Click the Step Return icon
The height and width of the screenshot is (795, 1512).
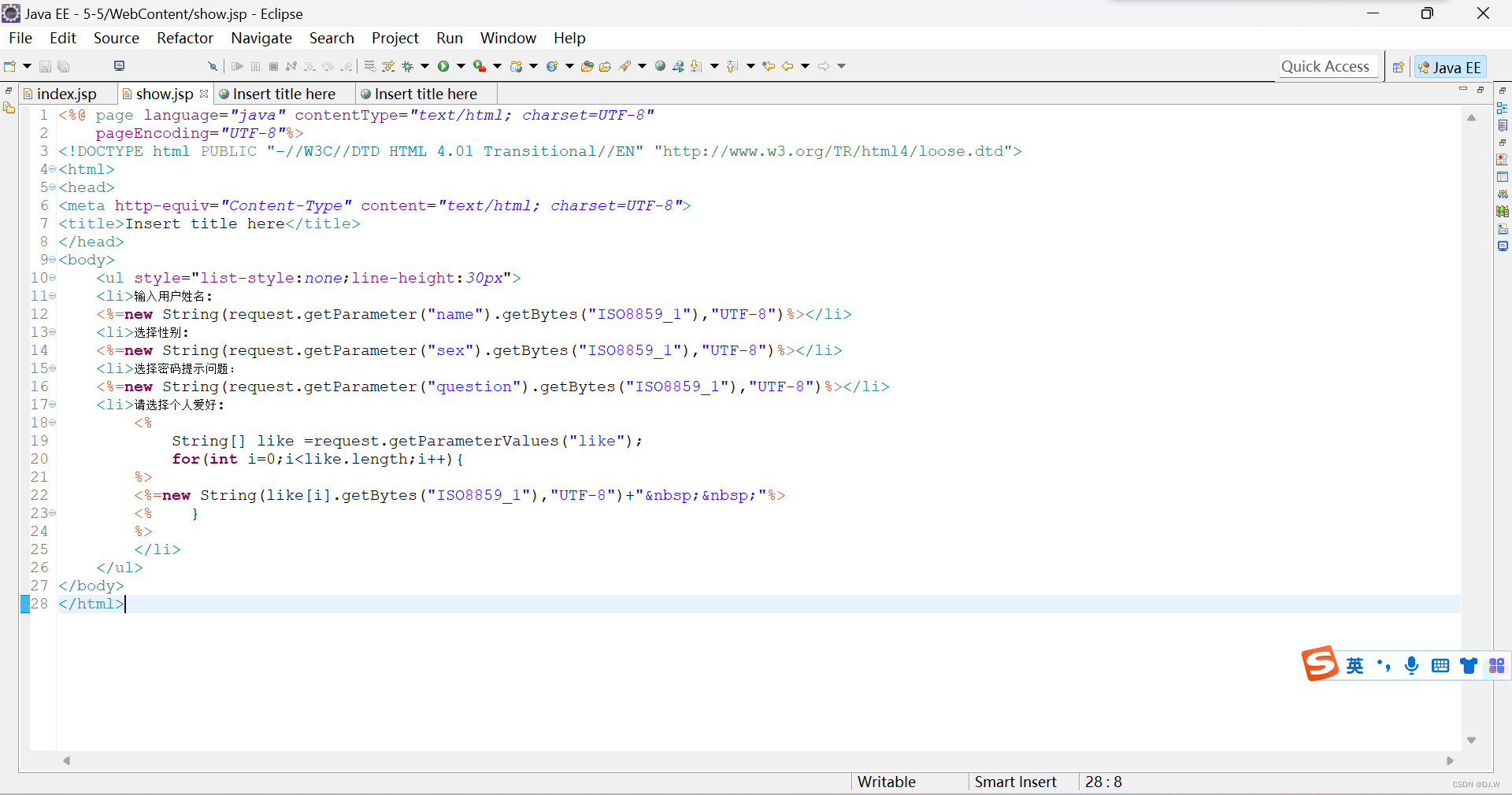click(x=346, y=66)
